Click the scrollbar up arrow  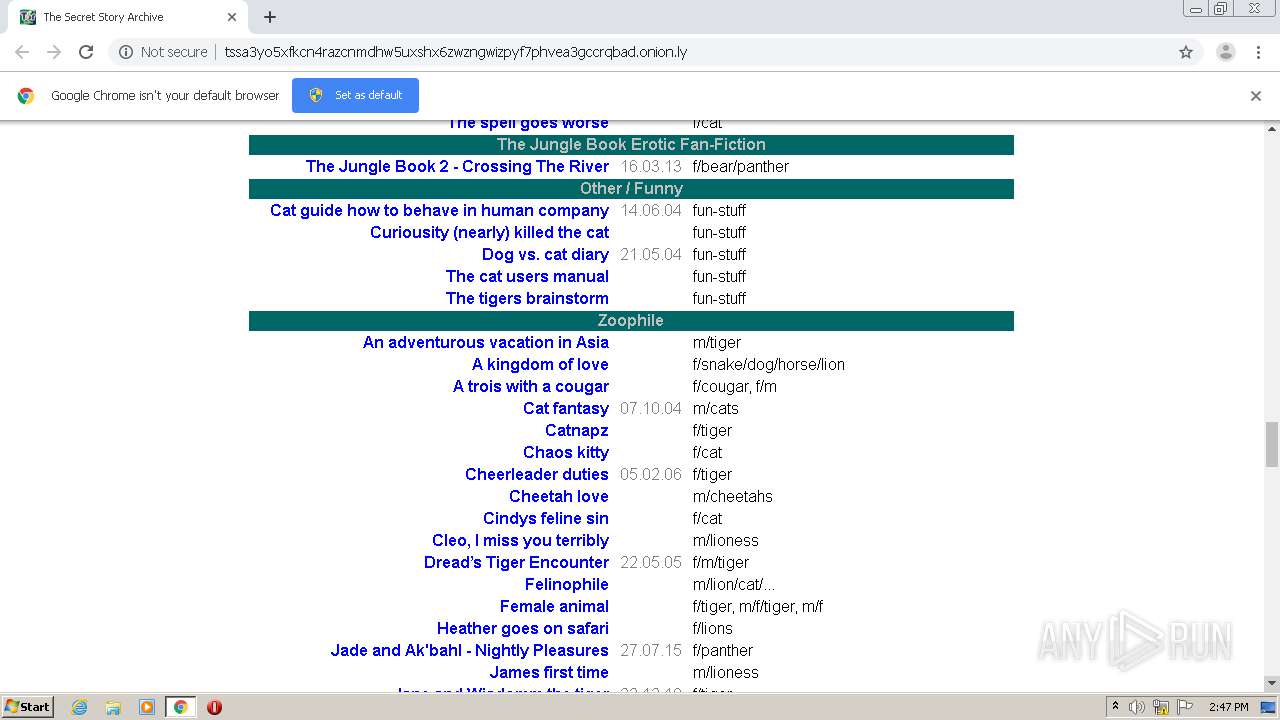[x=1272, y=129]
